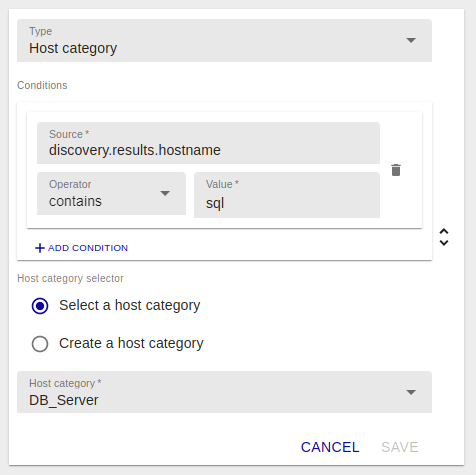
Task: Click the Type dropdown arrow icon
Action: 411,40
